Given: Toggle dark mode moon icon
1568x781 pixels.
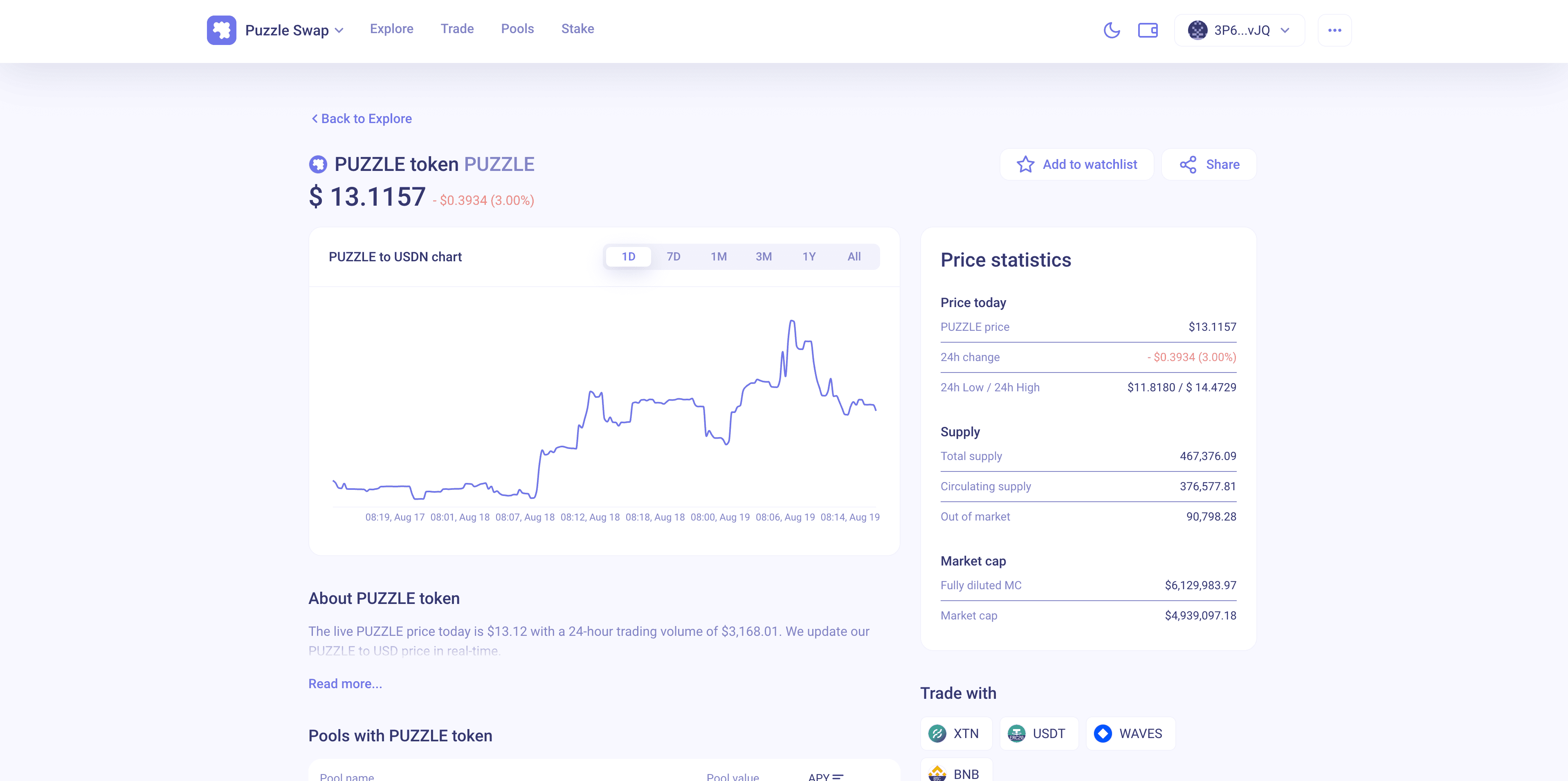Looking at the screenshot, I should click(1112, 30).
